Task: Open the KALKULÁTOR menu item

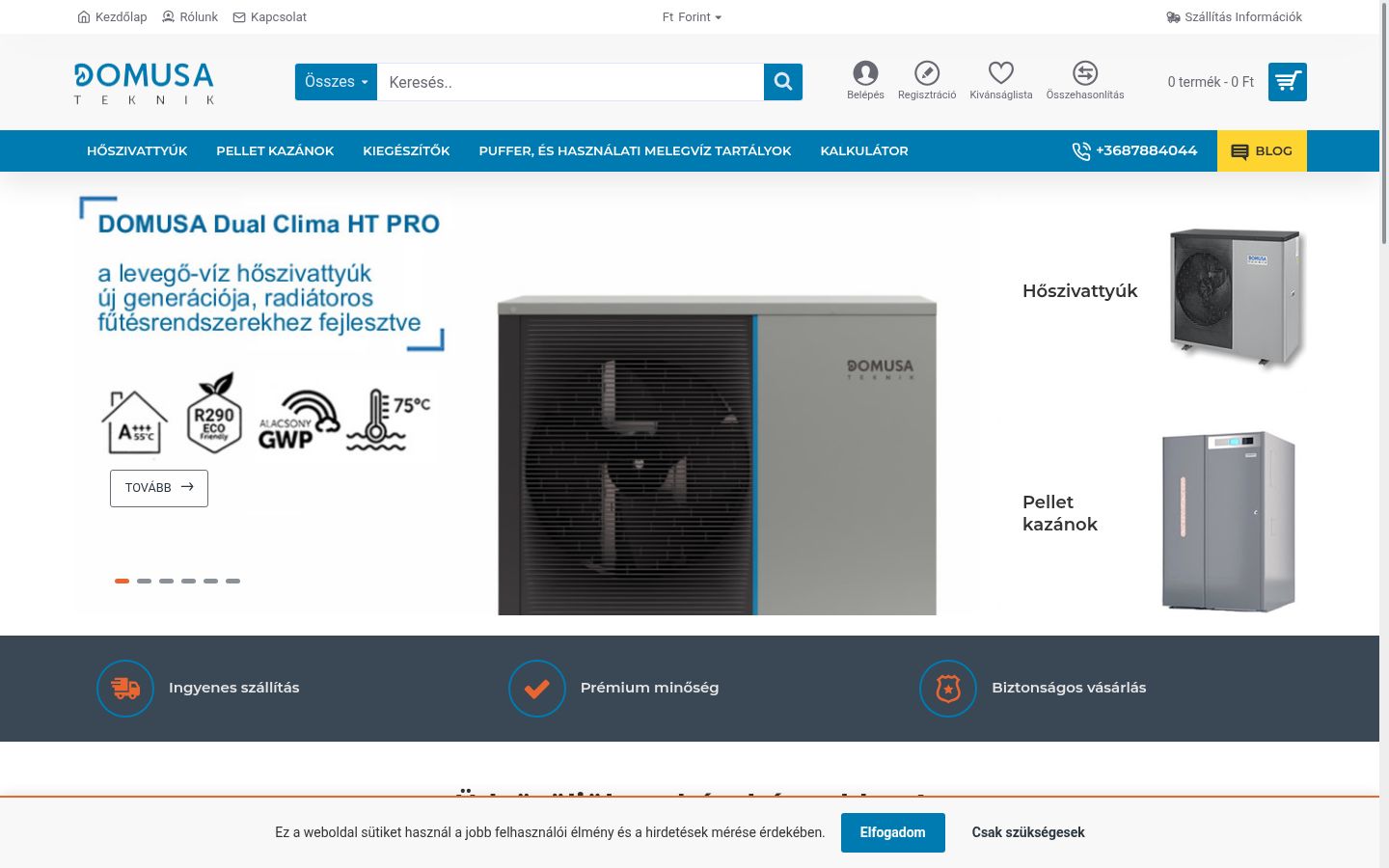Action: coord(864,150)
